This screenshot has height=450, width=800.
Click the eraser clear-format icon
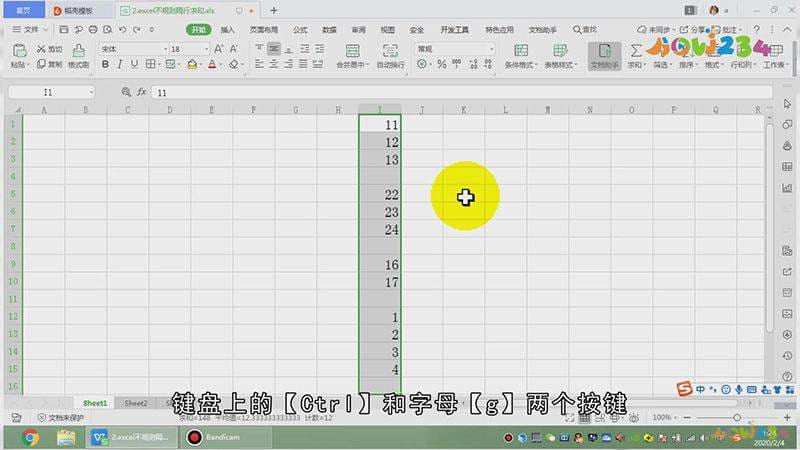point(234,64)
